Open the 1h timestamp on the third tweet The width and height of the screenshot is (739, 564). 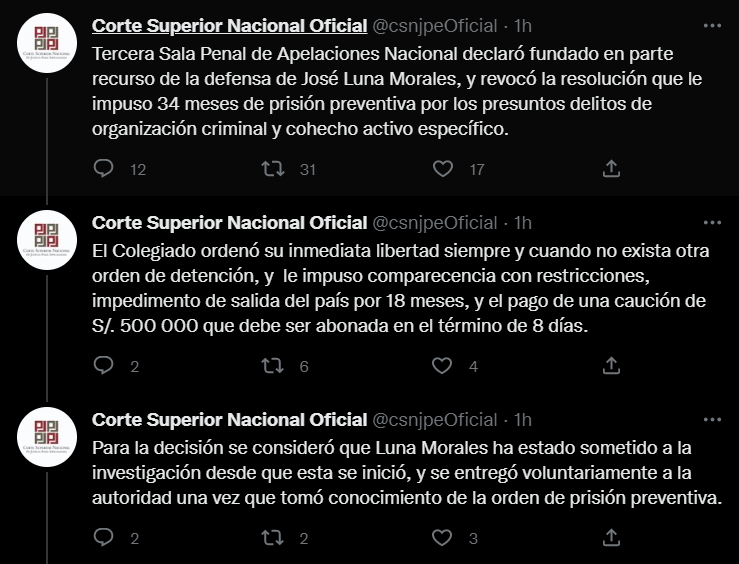tap(522, 419)
